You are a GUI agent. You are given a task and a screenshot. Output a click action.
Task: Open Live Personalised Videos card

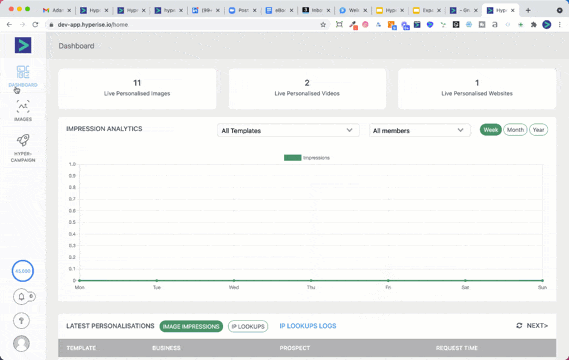[307, 89]
